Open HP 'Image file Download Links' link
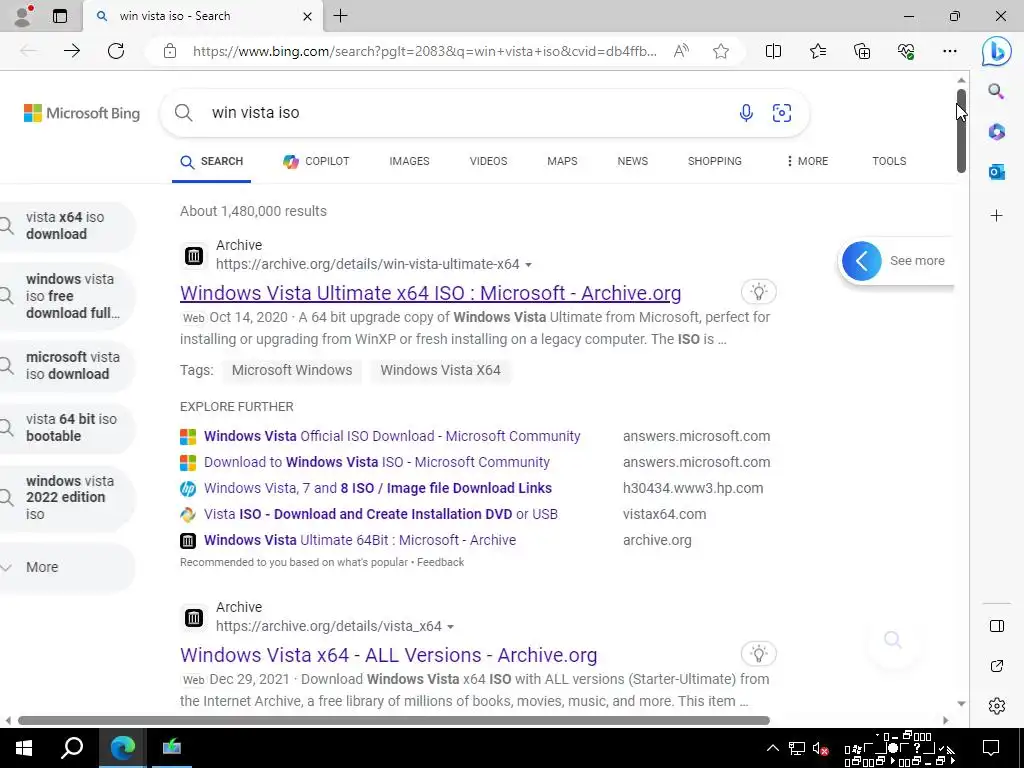 click(377, 488)
